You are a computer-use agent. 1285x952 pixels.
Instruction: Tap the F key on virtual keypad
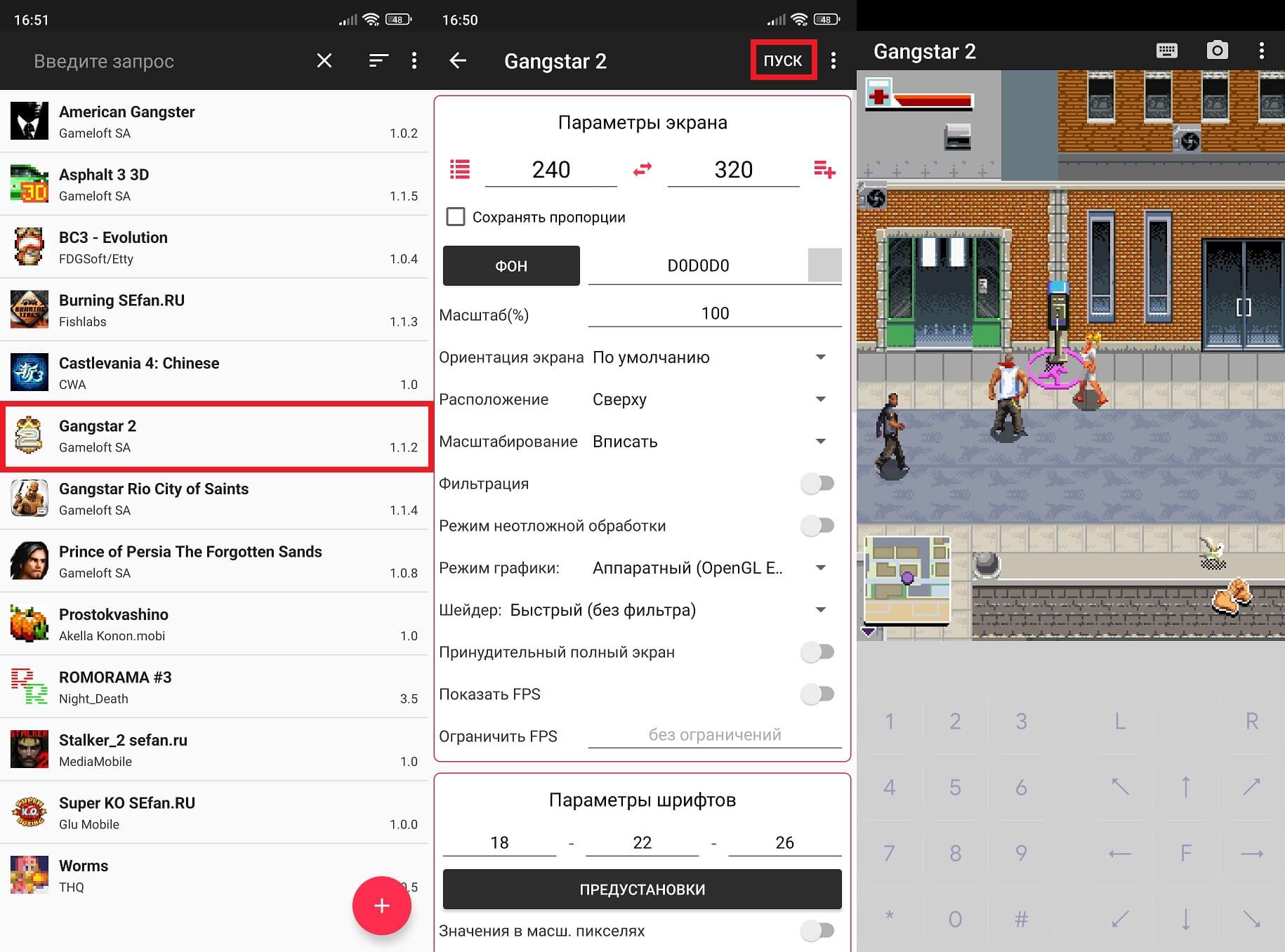pos(1186,853)
